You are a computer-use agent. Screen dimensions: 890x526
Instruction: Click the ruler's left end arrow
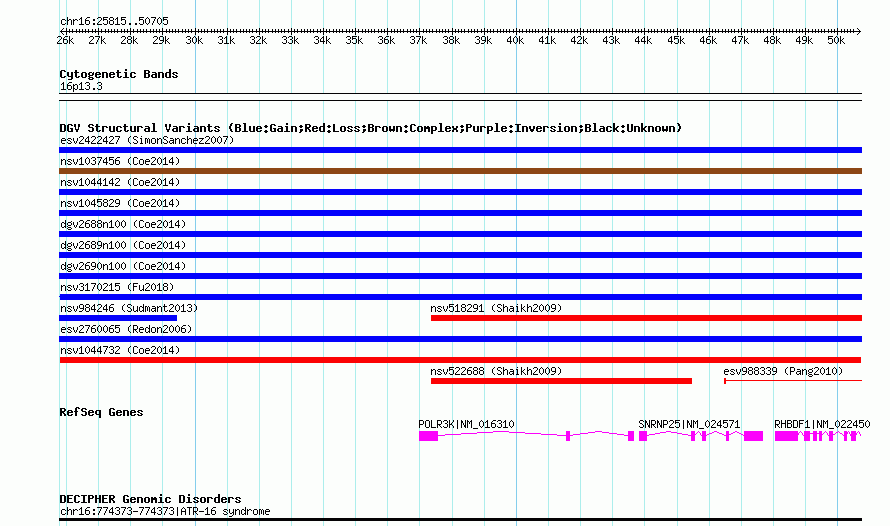(62, 31)
